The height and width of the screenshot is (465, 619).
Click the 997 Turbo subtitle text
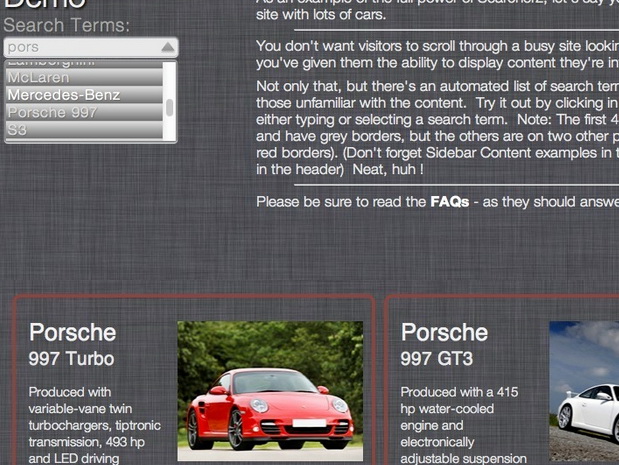tap(71, 359)
